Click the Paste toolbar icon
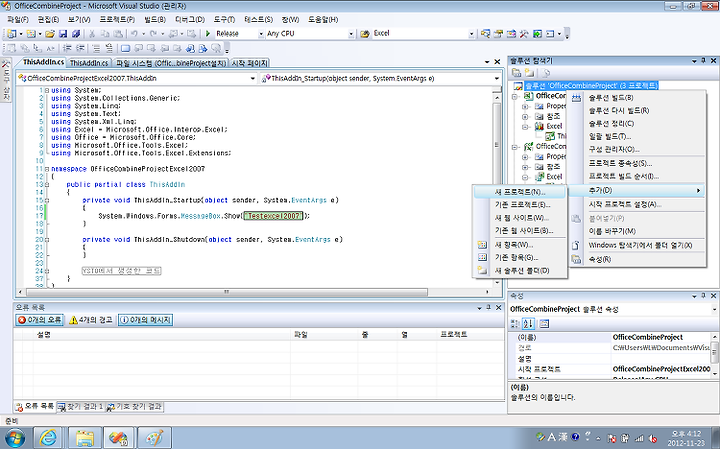The image size is (720, 449). coord(118,34)
